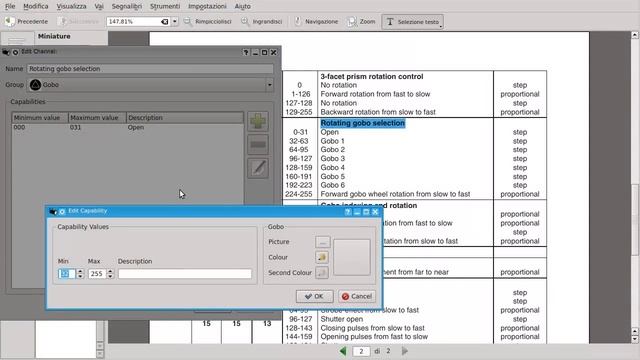Open the Vai menu
Viewport: 640px width, 360px height.
pos(99,6)
